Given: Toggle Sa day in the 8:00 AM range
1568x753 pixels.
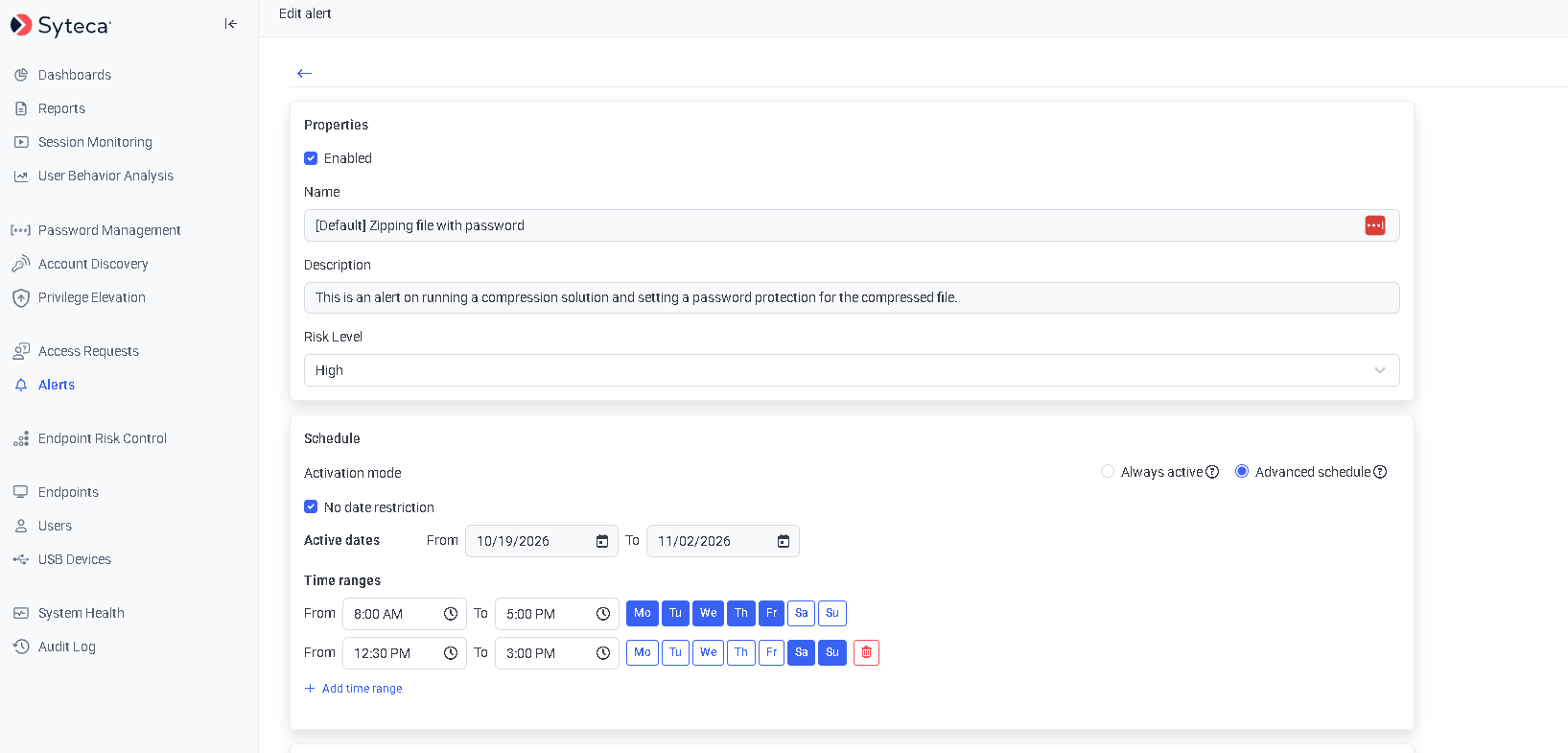Looking at the screenshot, I should 802,613.
